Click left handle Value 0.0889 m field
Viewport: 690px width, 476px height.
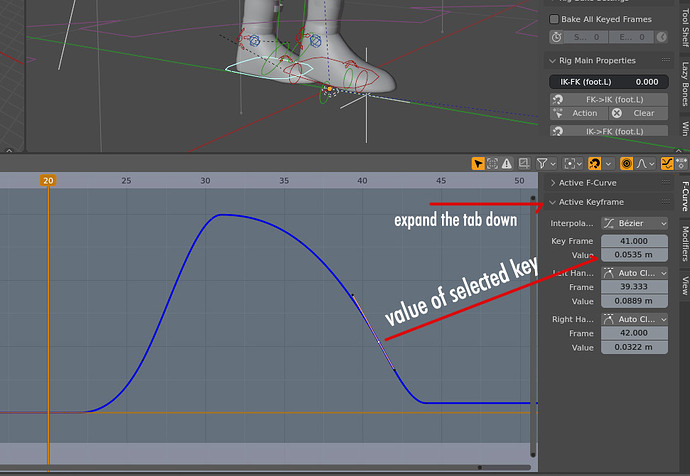(x=634, y=301)
